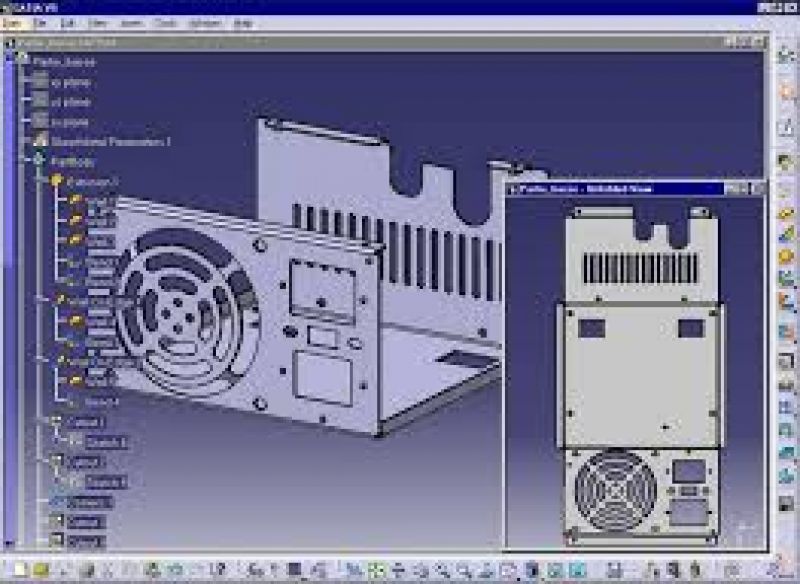
Task: Open the File menu
Action: pos(40,23)
